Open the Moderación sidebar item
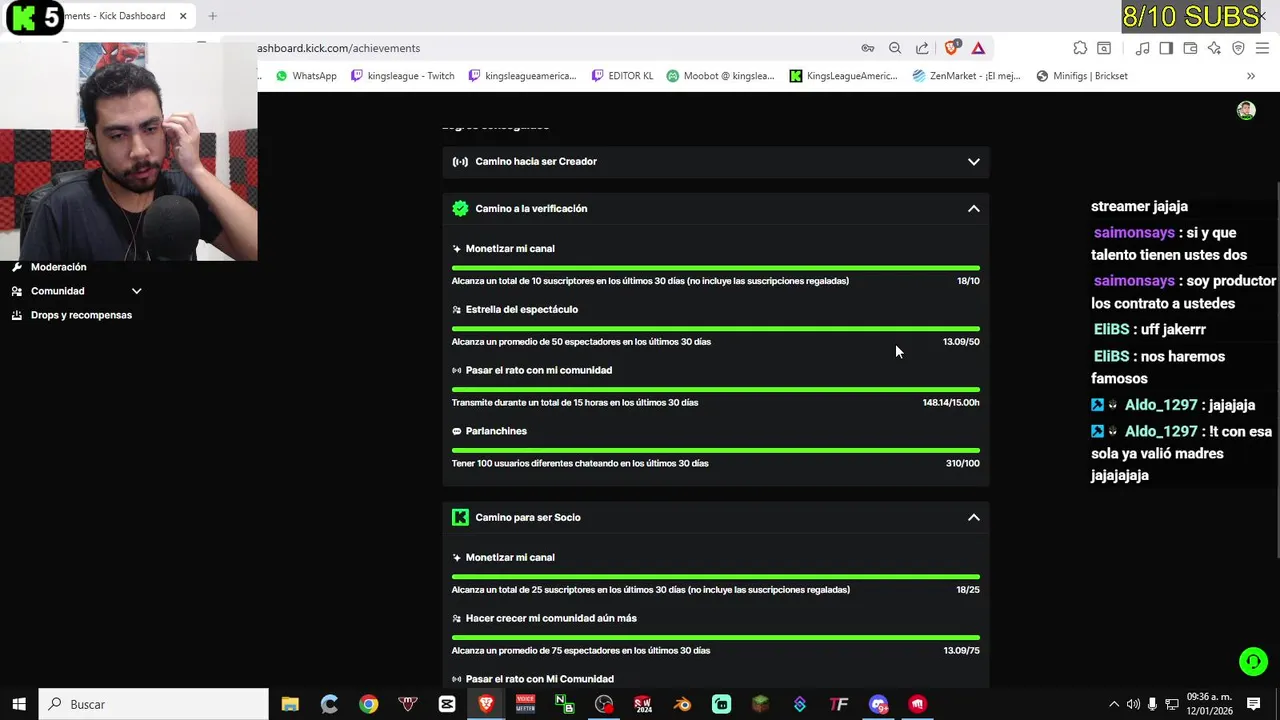1280x720 pixels. click(58, 267)
